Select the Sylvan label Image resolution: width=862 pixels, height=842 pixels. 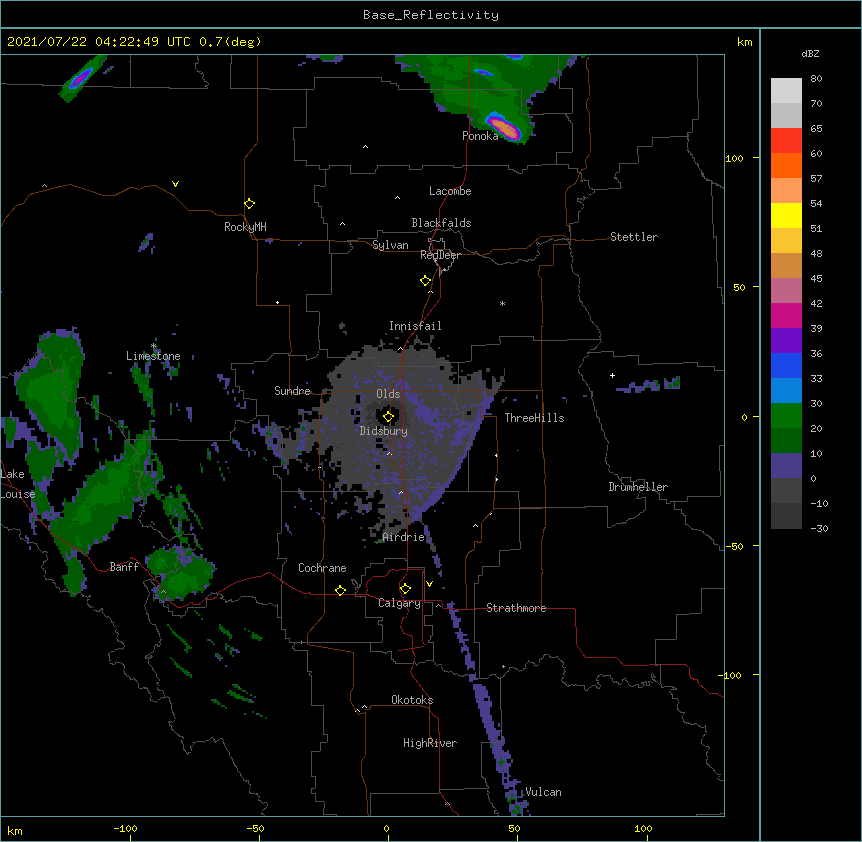pyautogui.click(x=390, y=245)
